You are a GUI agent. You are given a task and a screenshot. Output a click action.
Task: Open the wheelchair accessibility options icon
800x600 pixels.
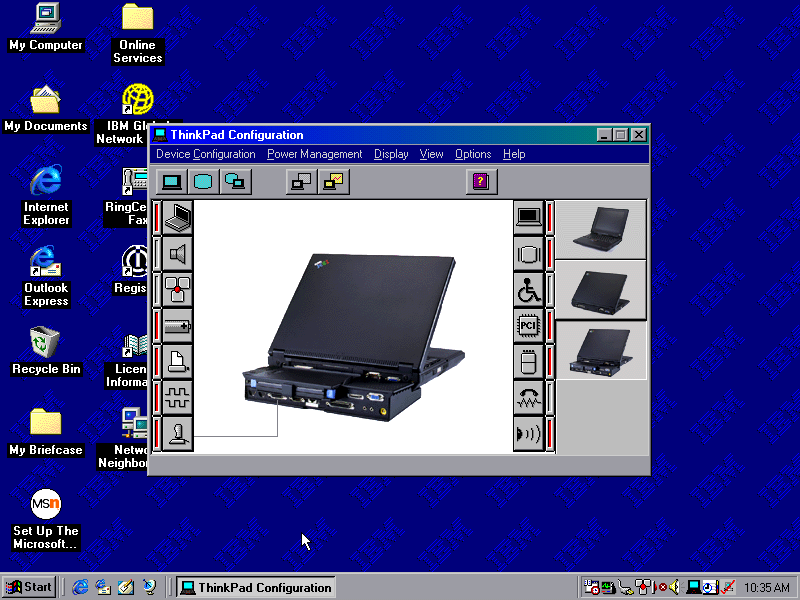click(528, 290)
